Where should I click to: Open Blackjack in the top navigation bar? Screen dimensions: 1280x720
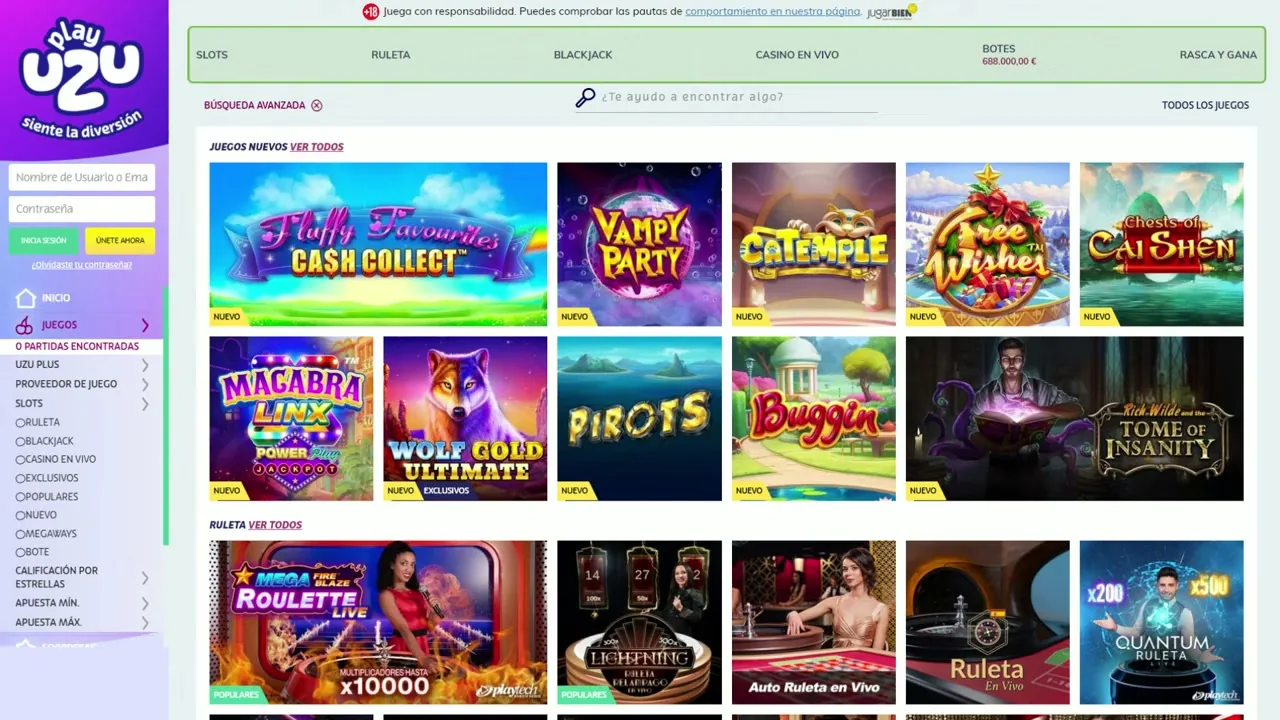point(583,55)
